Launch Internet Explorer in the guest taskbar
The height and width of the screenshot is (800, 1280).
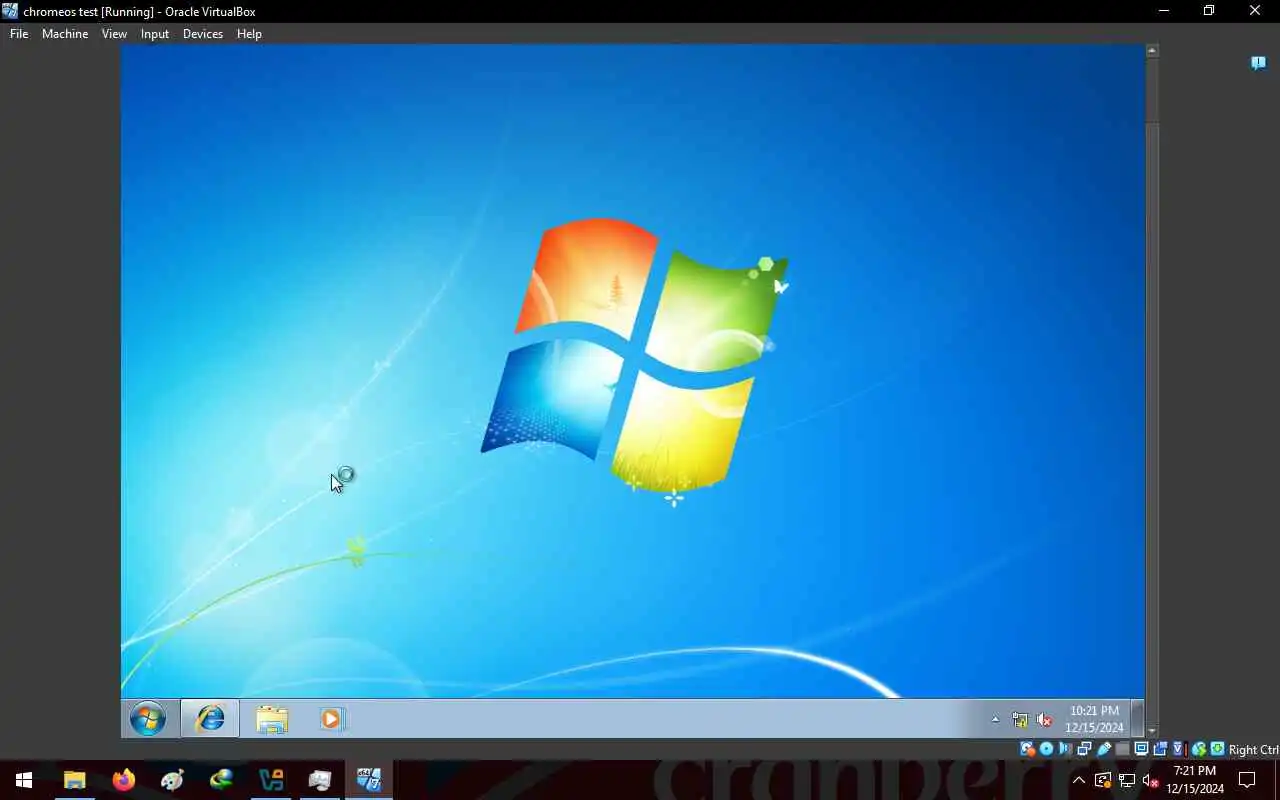pos(210,718)
